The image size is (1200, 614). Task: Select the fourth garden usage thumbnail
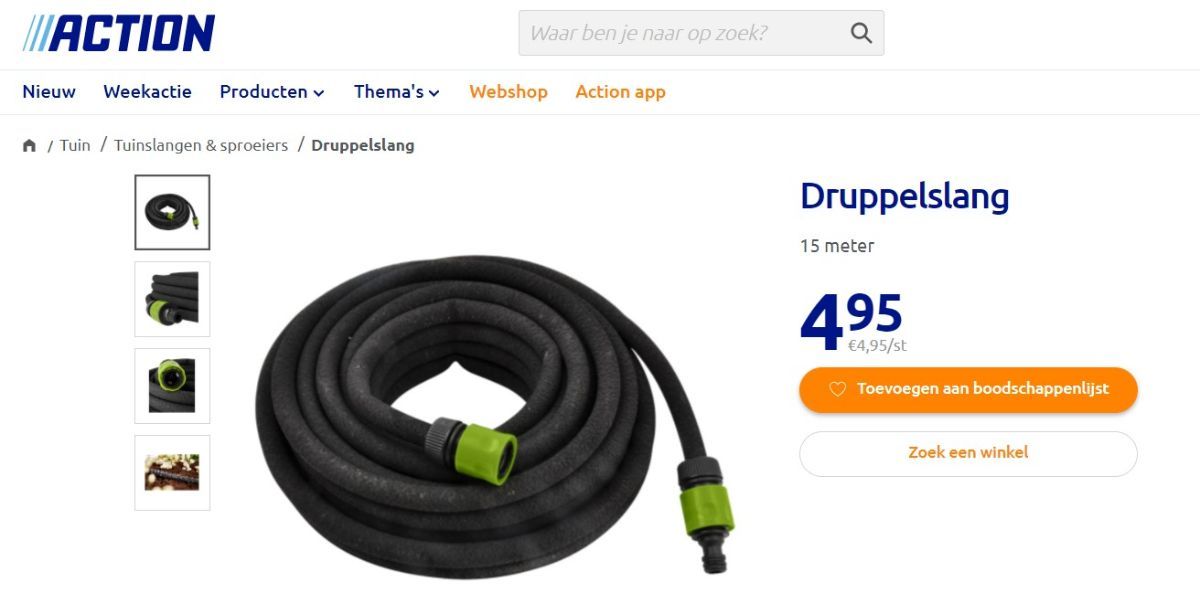[x=172, y=473]
